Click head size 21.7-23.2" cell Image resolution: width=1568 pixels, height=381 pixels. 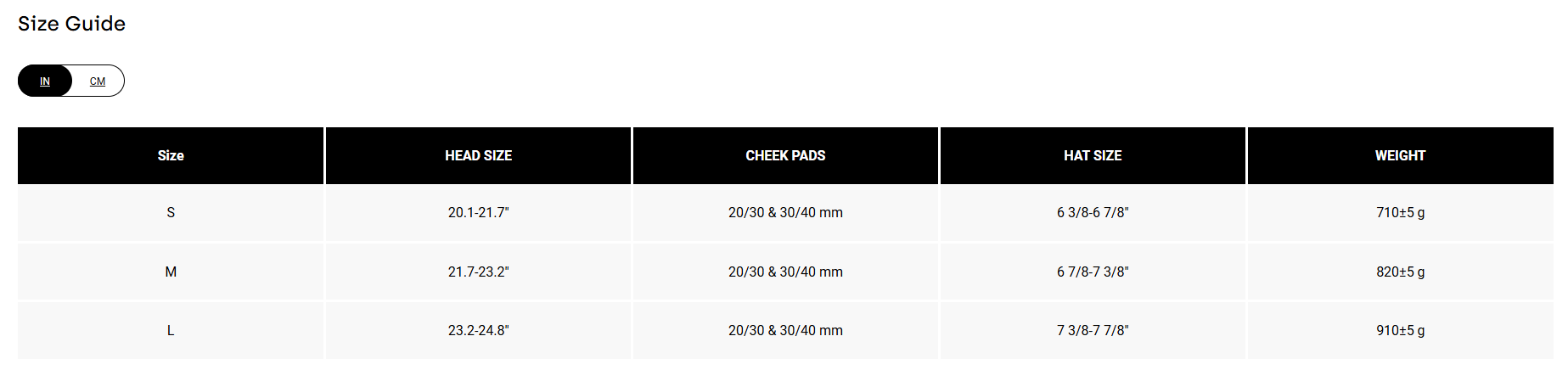[x=478, y=272]
